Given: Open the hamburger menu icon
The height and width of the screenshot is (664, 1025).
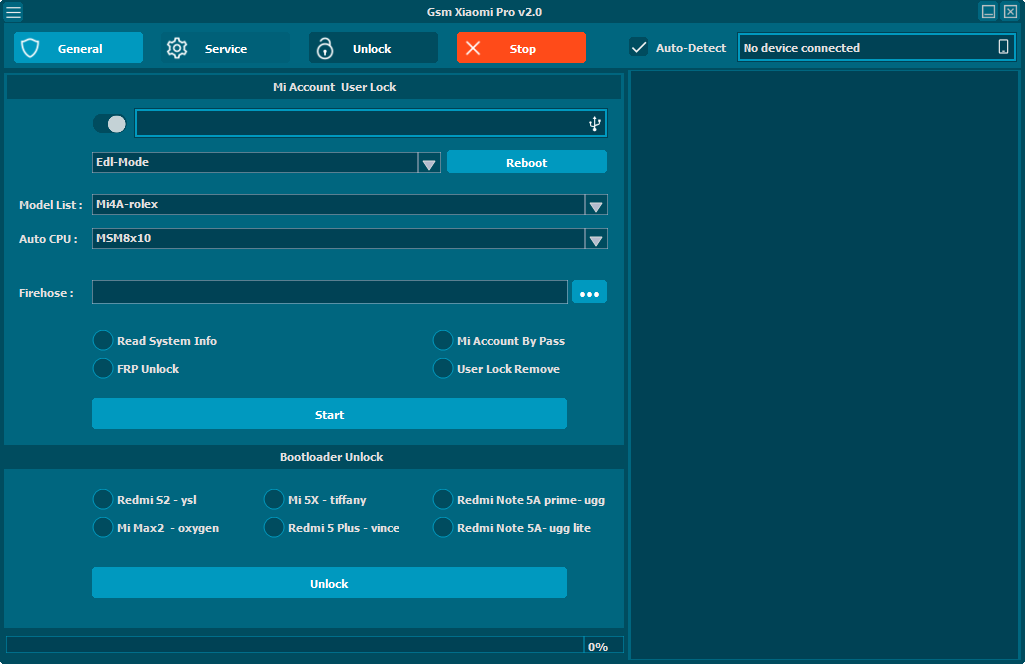Looking at the screenshot, I should [x=13, y=12].
